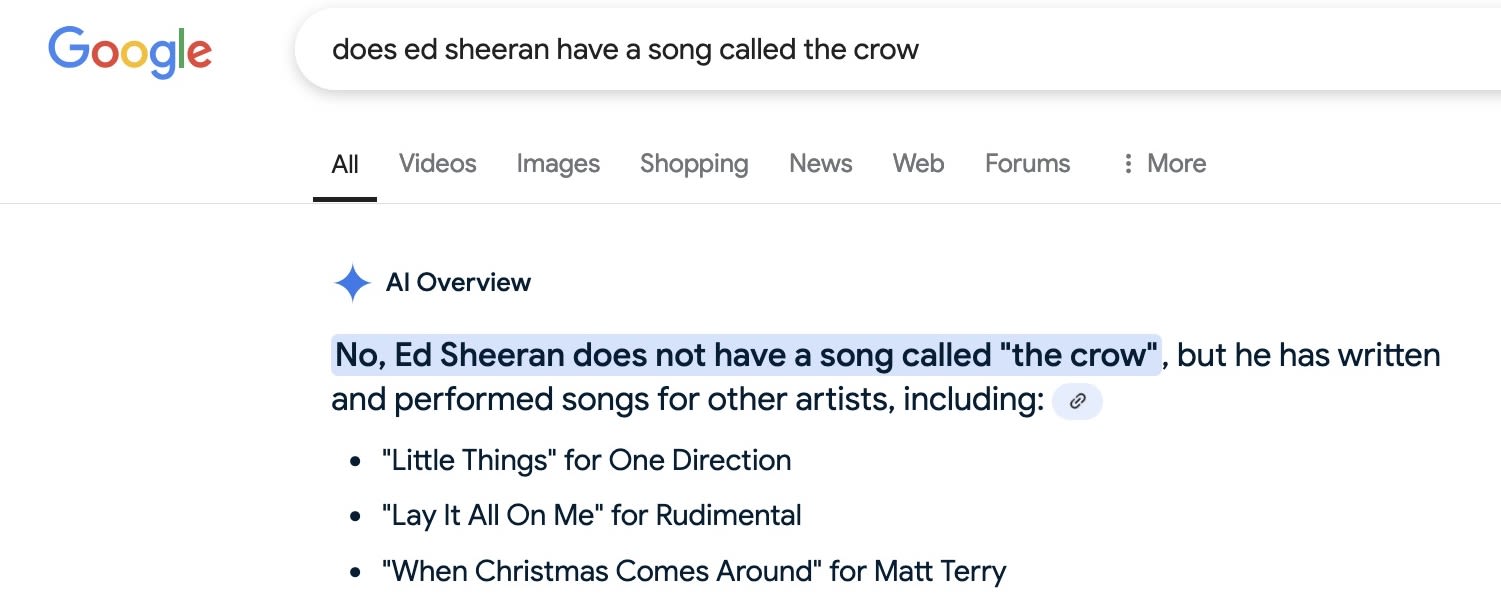Click the AI Overview heading label
Image resolution: width=1501 pixels, height=599 pixels.
458,283
